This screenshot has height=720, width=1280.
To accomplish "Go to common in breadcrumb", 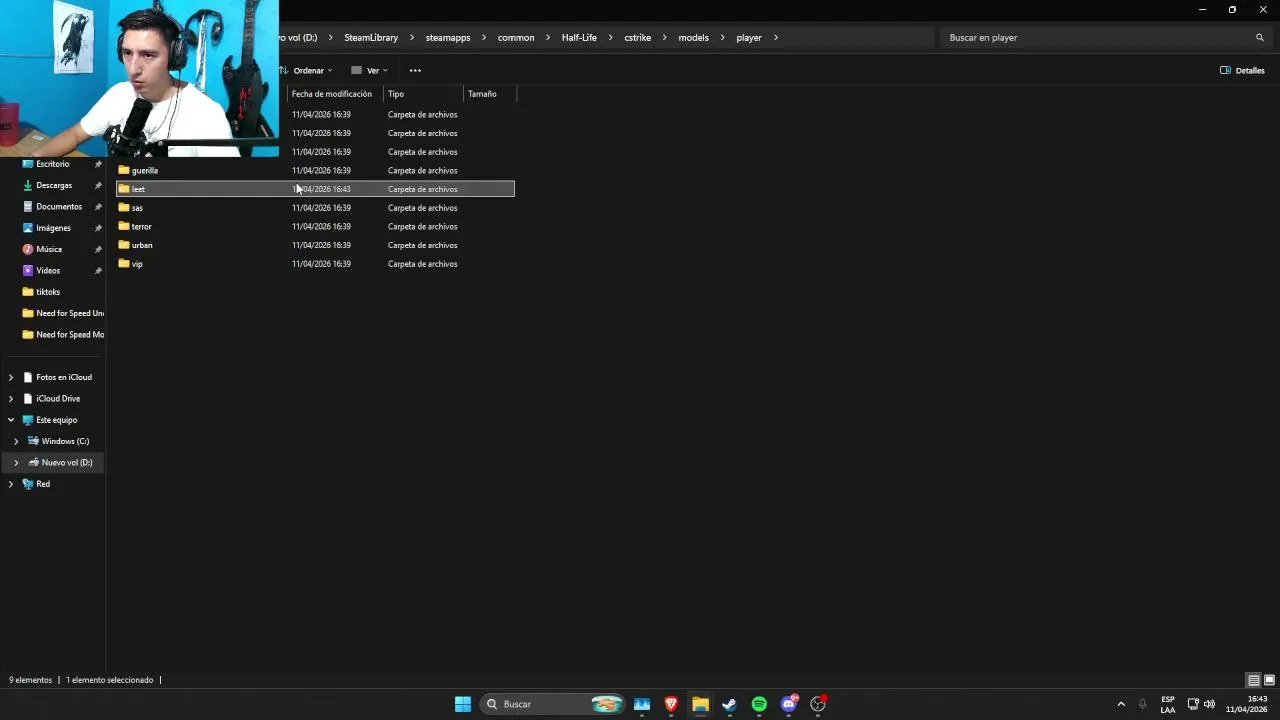I will click(x=516, y=37).
